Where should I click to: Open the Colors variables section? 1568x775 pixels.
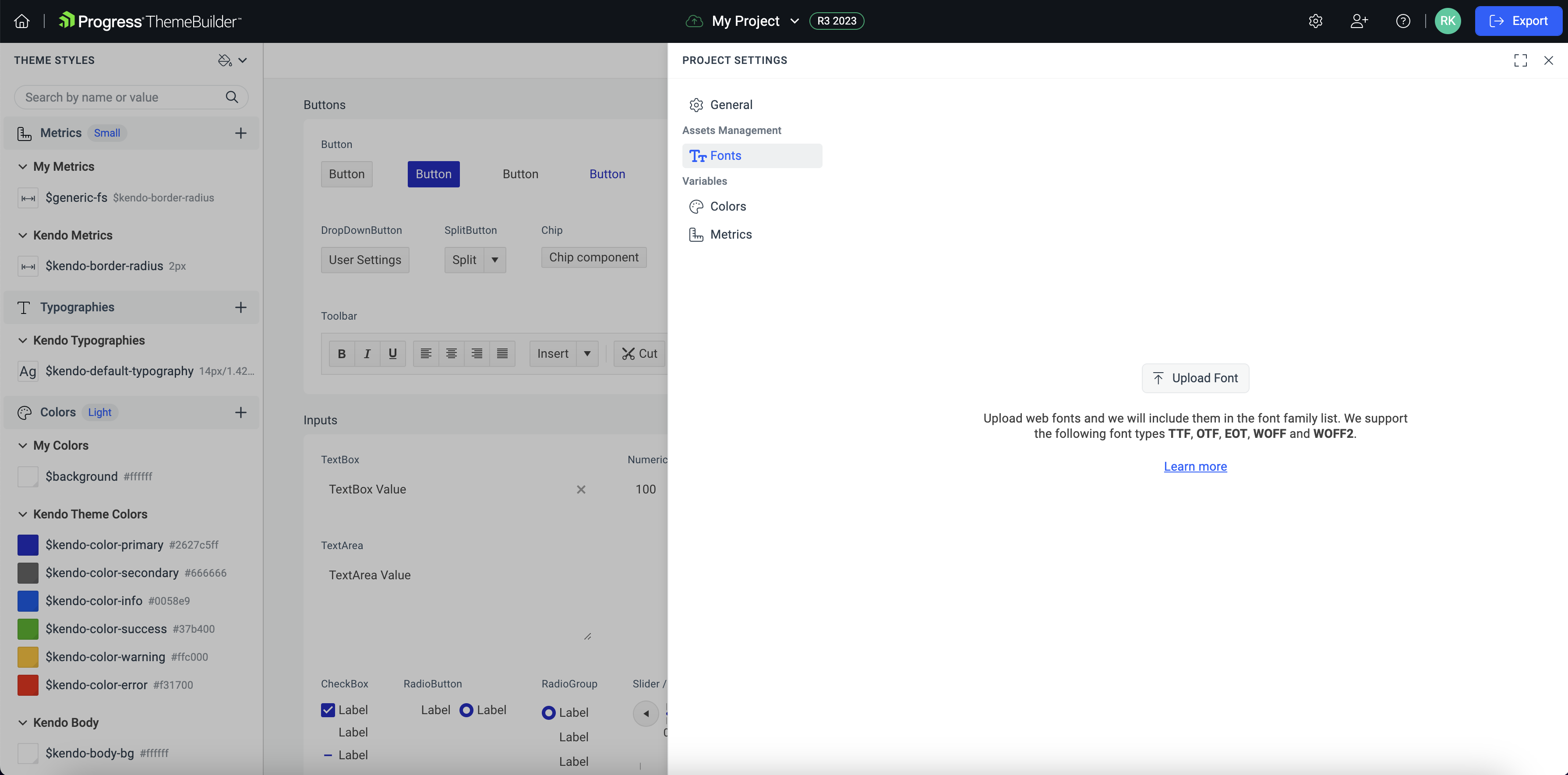(x=728, y=206)
